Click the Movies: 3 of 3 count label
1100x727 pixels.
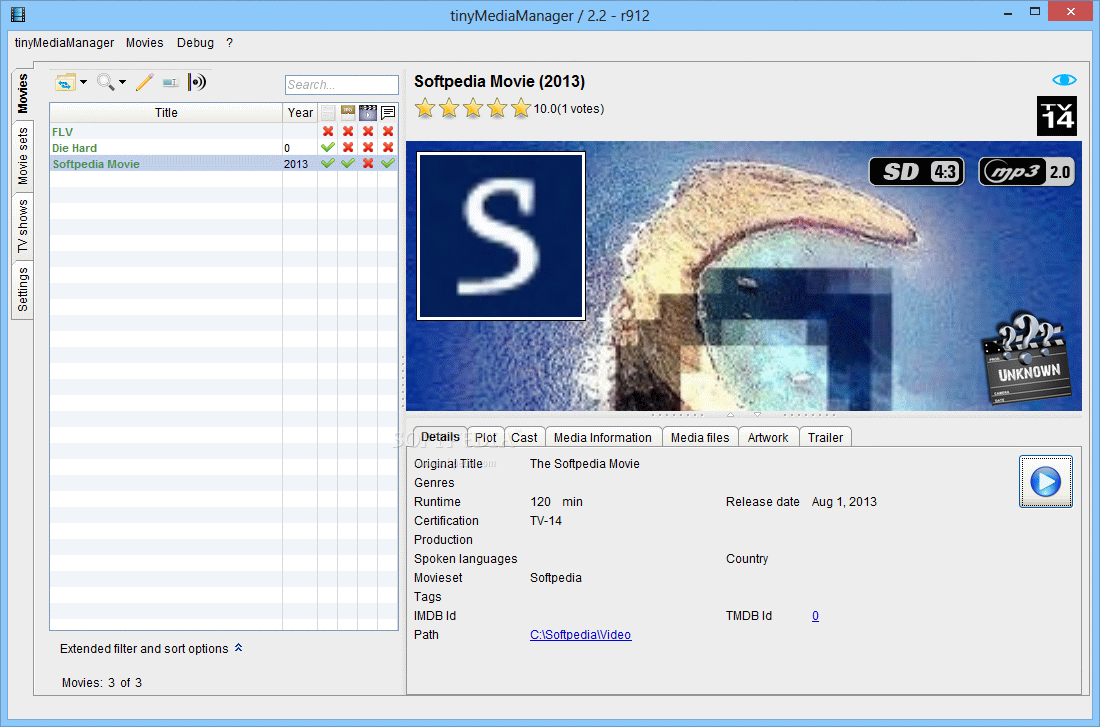pyautogui.click(x=102, y=682)
